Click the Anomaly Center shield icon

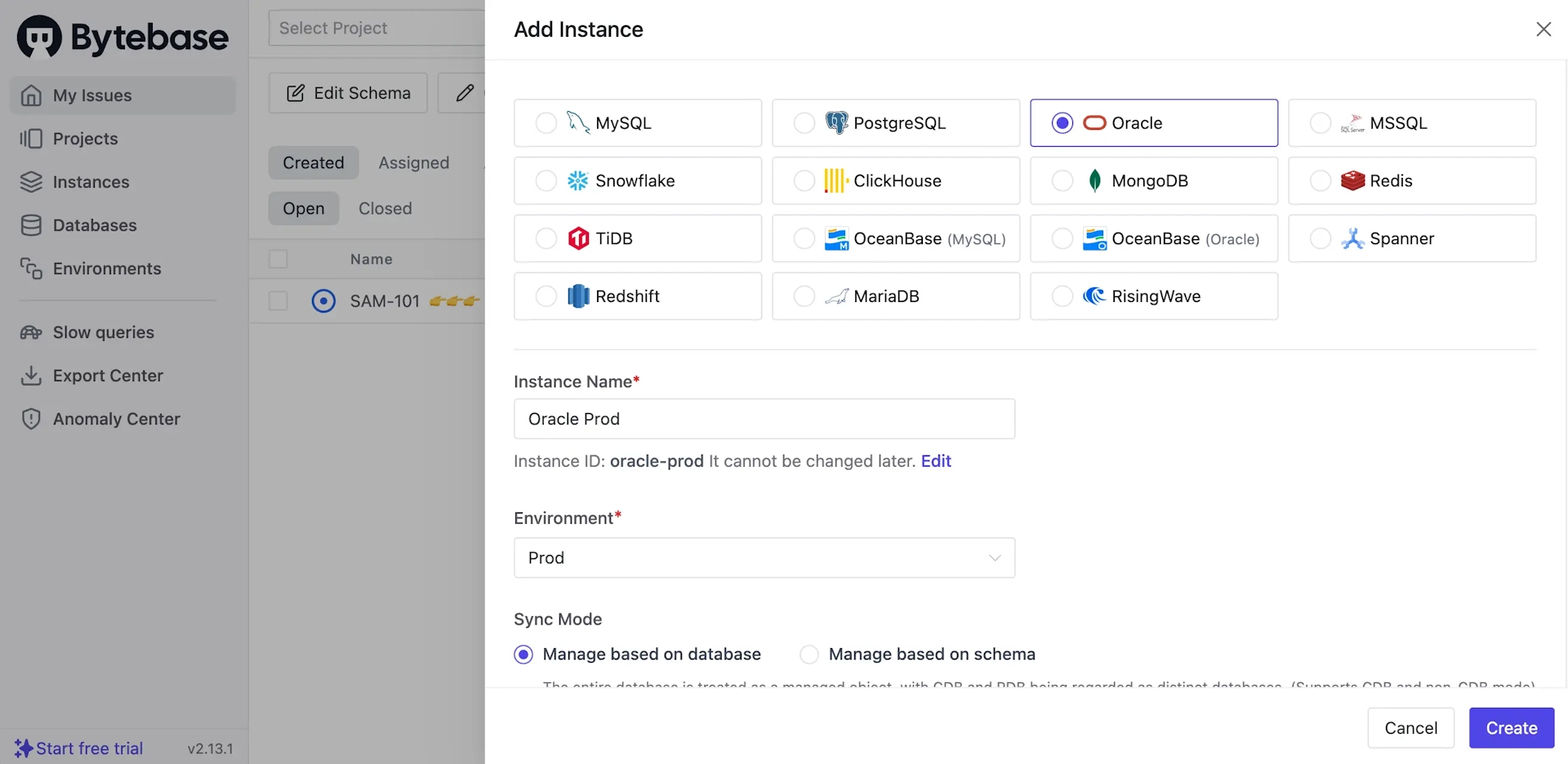31,419
